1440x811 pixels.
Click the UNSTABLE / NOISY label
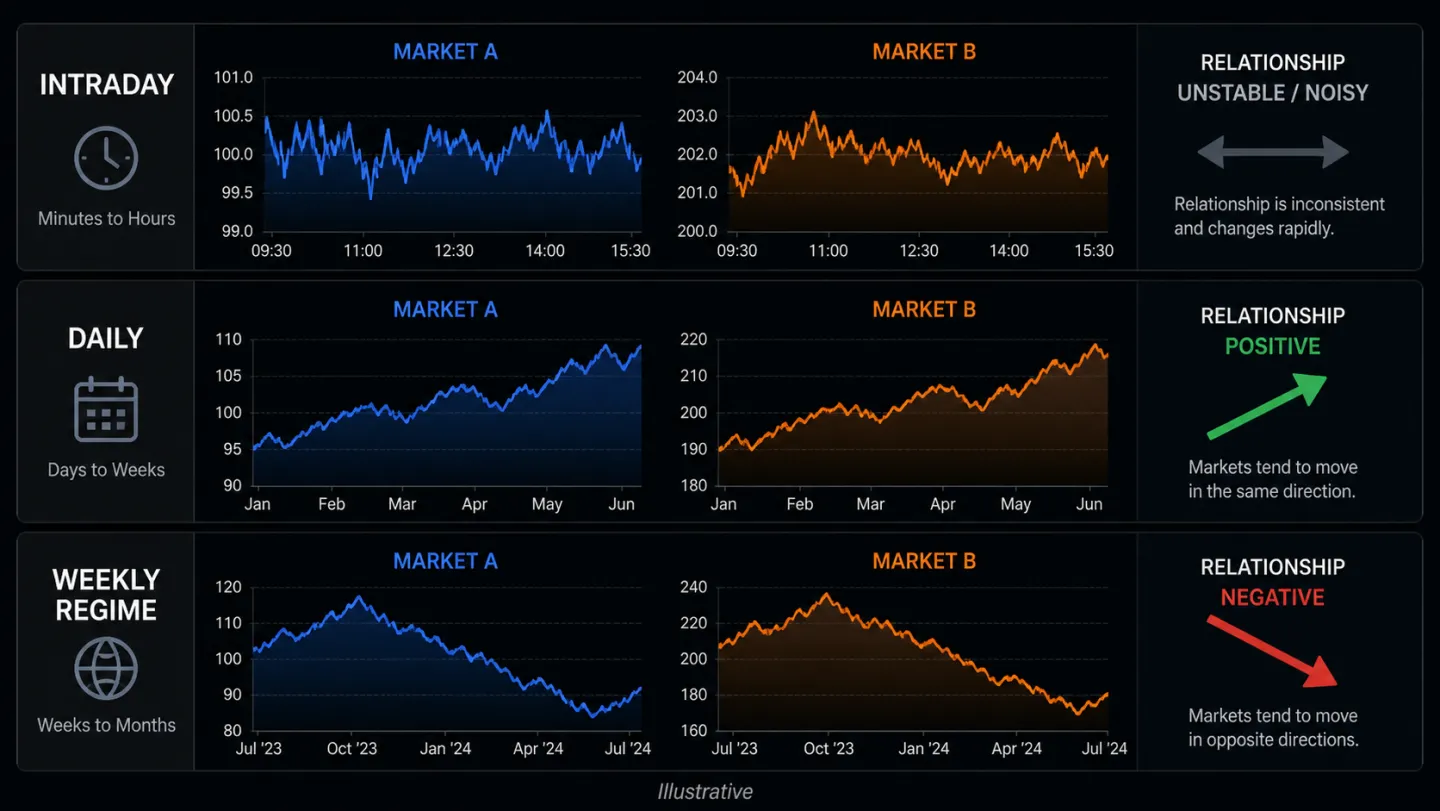pos(1273,93)
